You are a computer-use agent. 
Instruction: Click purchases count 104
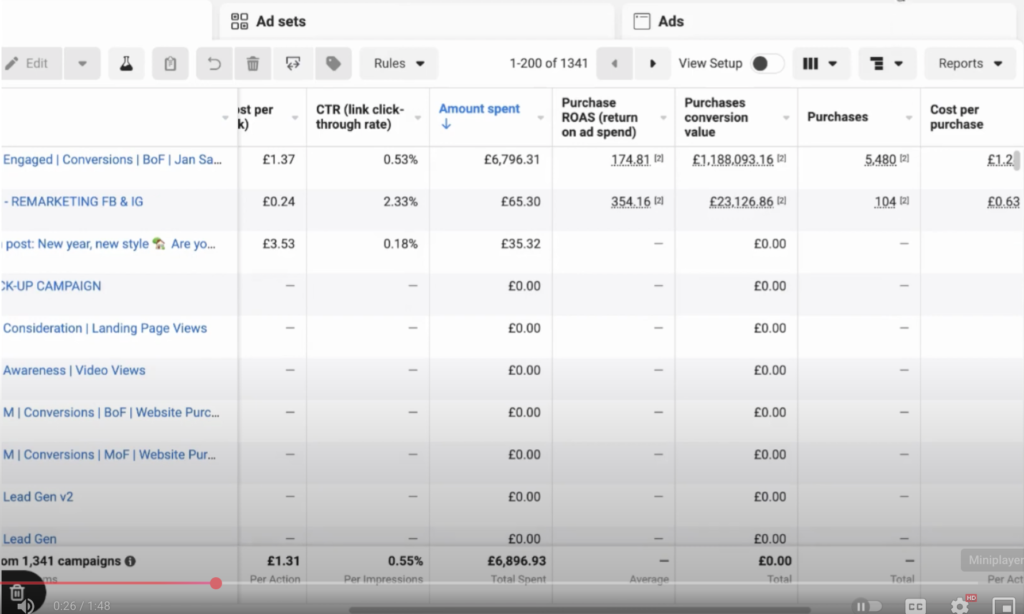(x=885, y=202)
